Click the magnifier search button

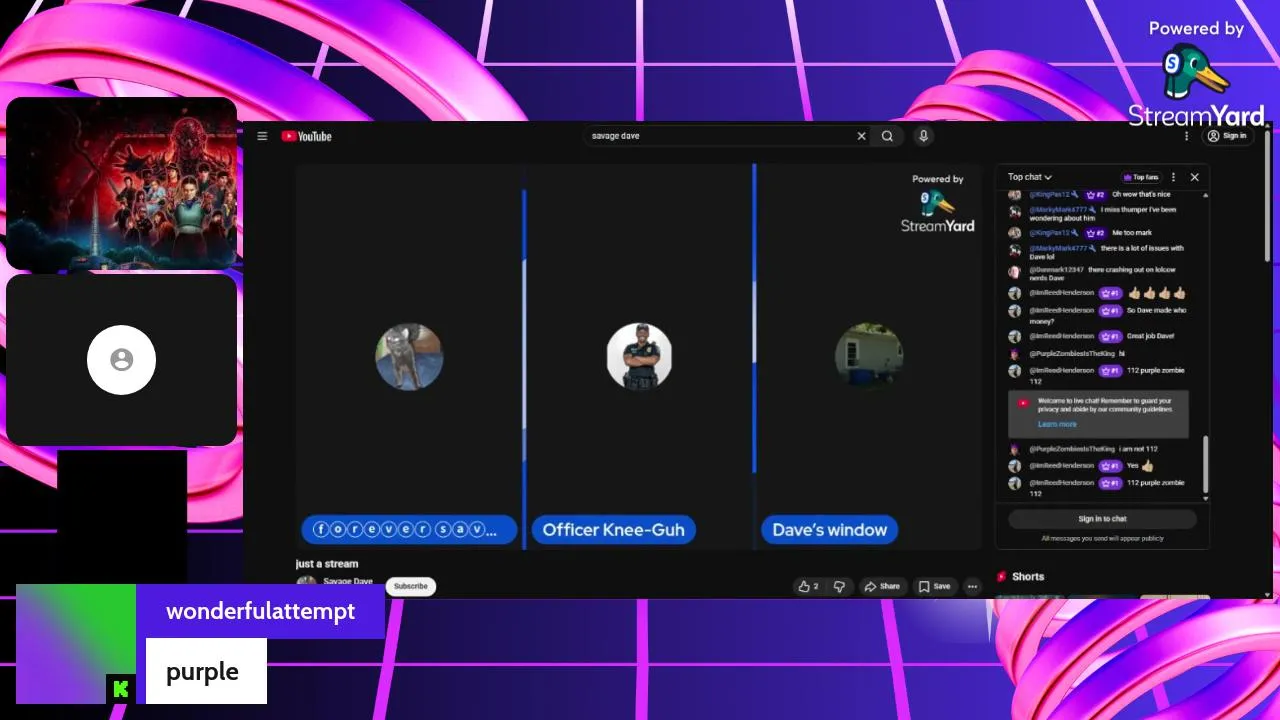pos(887,136)
